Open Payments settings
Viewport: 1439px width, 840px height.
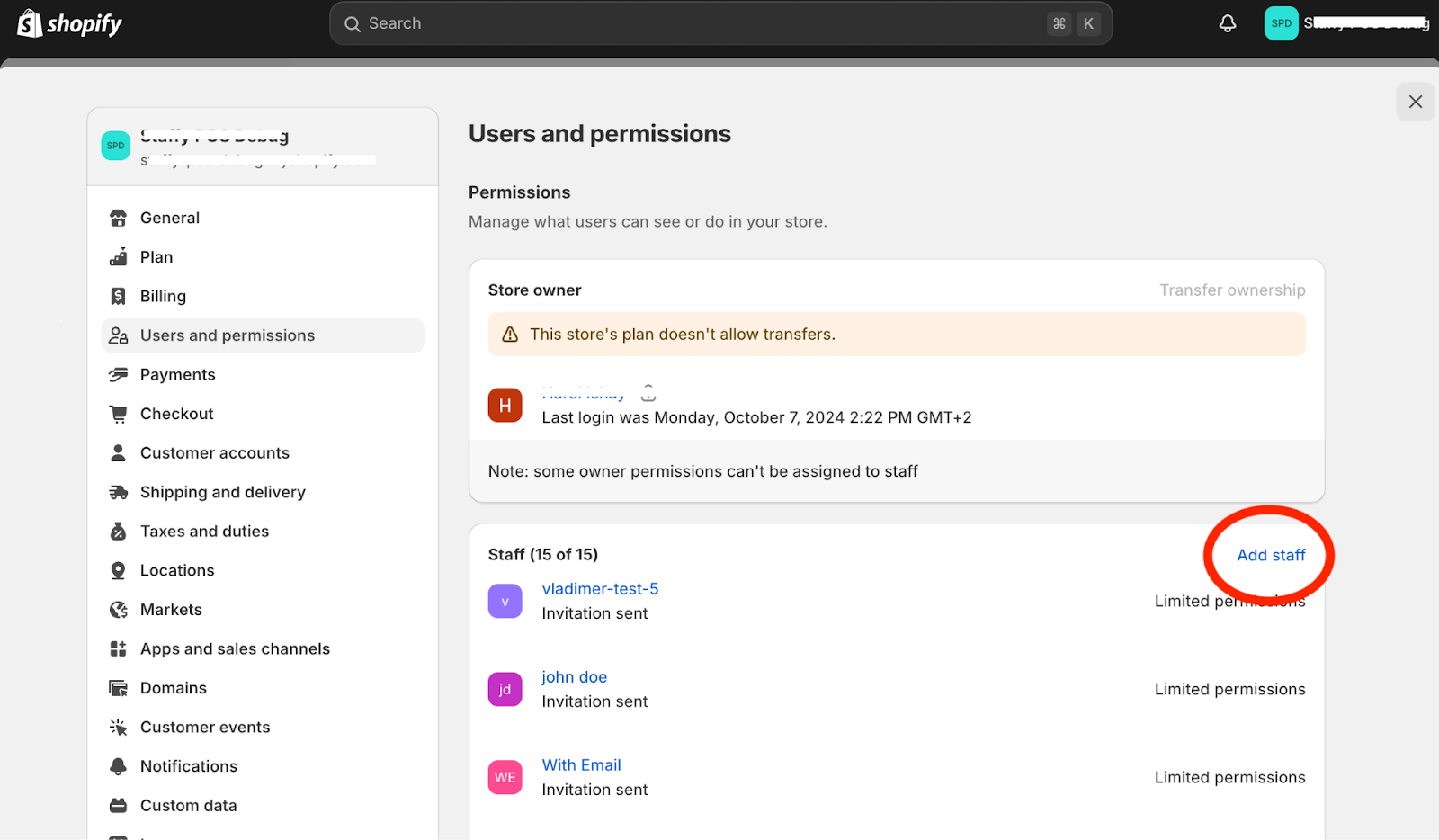(x=263, y=374)
